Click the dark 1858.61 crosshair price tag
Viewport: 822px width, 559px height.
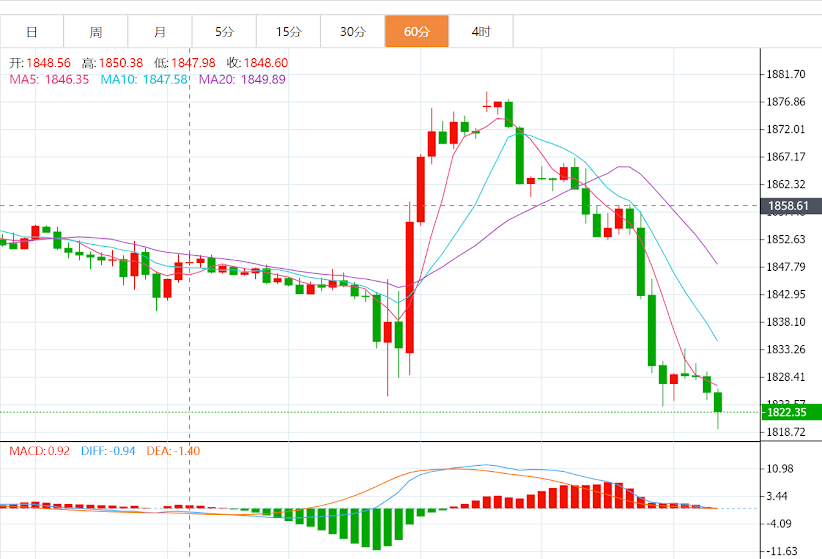[x=791, y=206]
